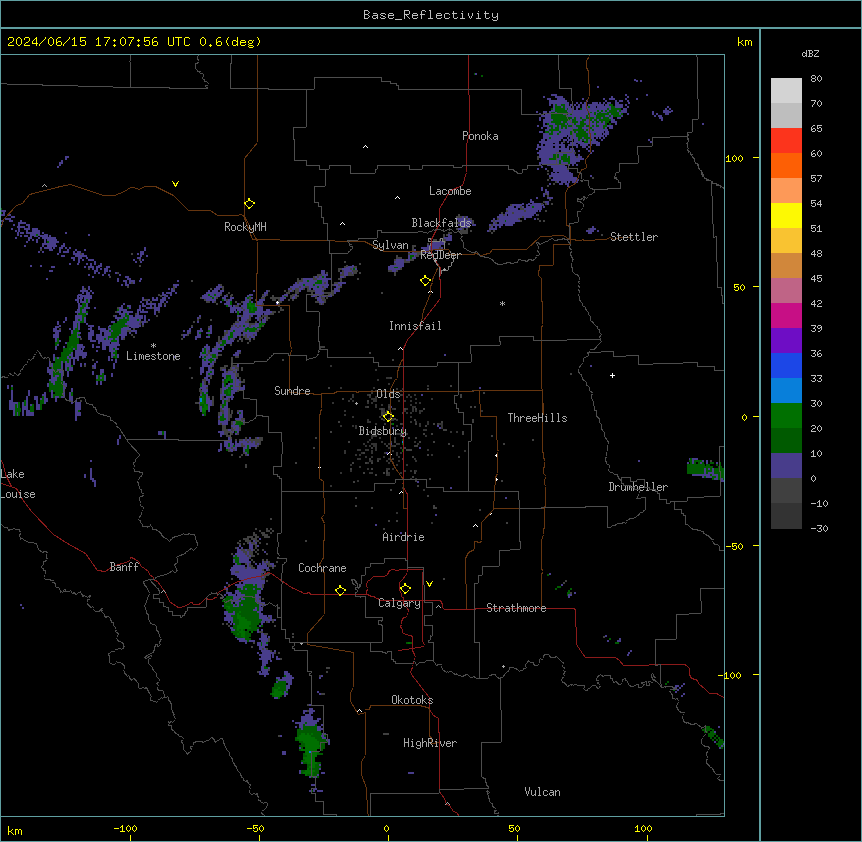
Task: Click the green radar echo southwest of Okotoks
Action: (311, 745)
